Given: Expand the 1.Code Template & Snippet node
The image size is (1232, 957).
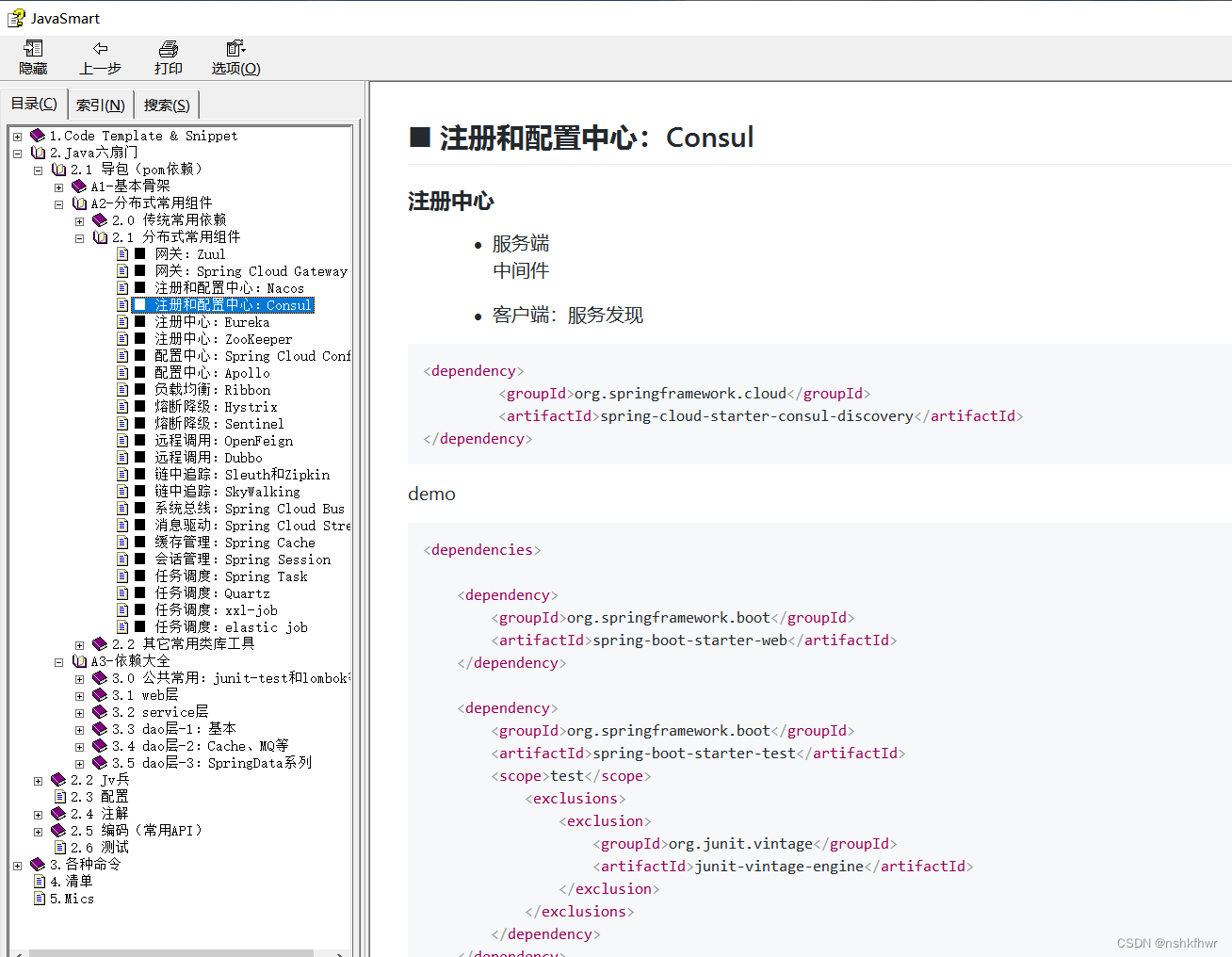Looking at the screenshot, I should coord(17,137).
